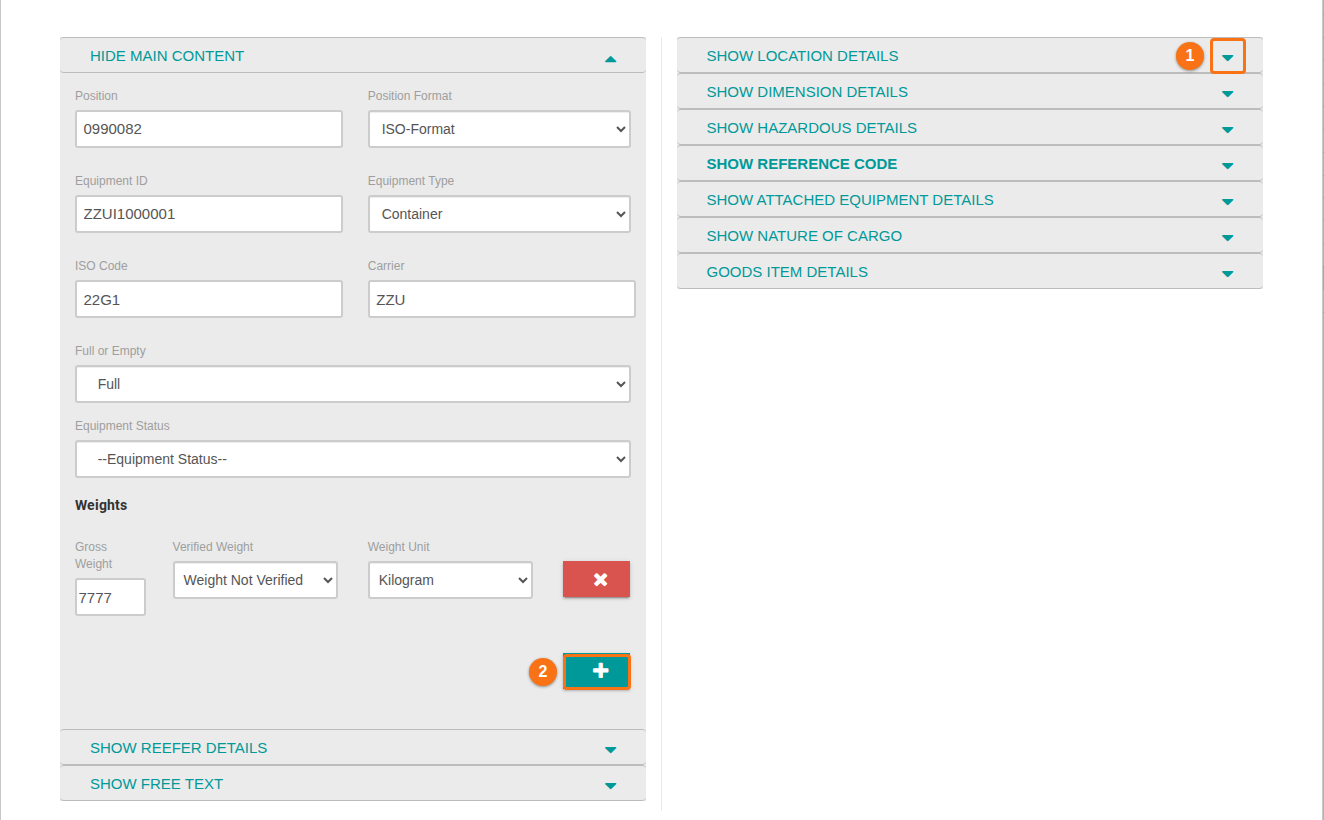Expand Show Reefer Details arrow
The height and width of the screenshot is (820, 1324).
[610, 750]
